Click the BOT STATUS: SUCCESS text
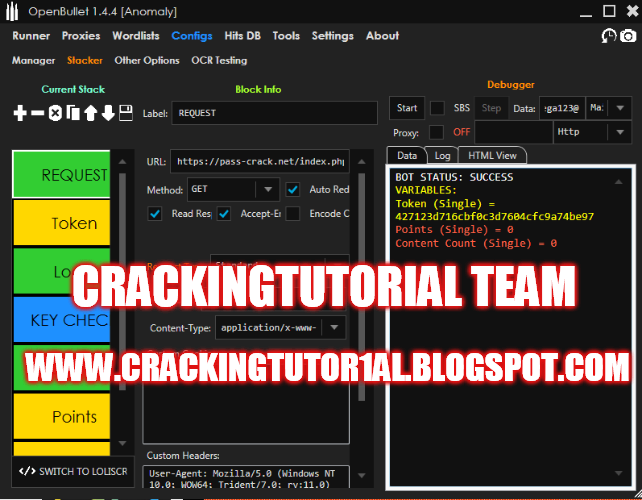 (x=454, y=177)
